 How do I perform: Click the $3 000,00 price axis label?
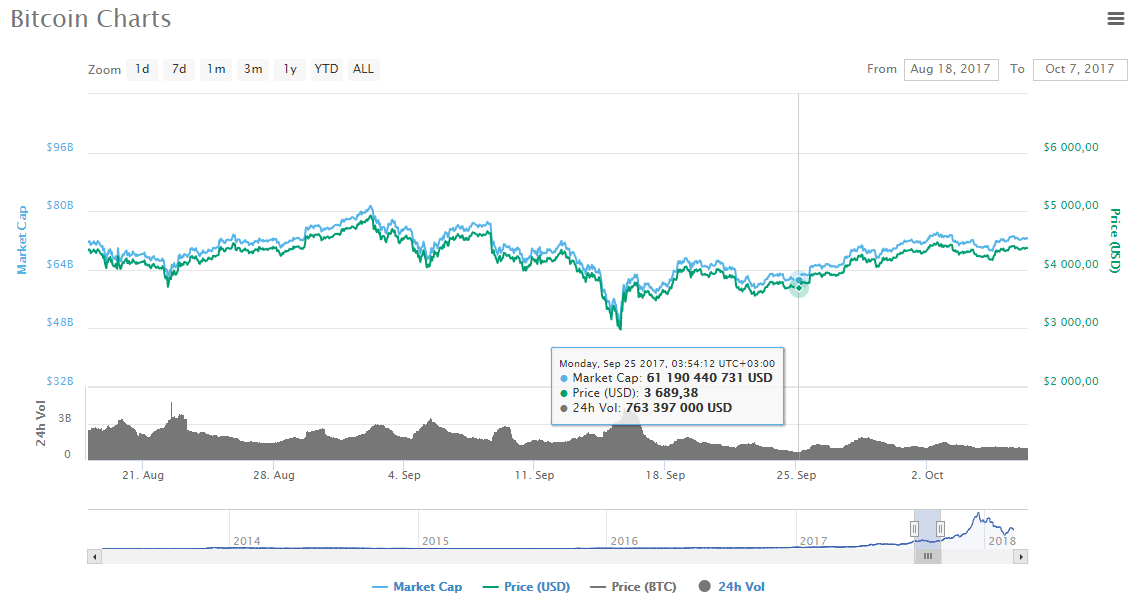pos(1071,322)
